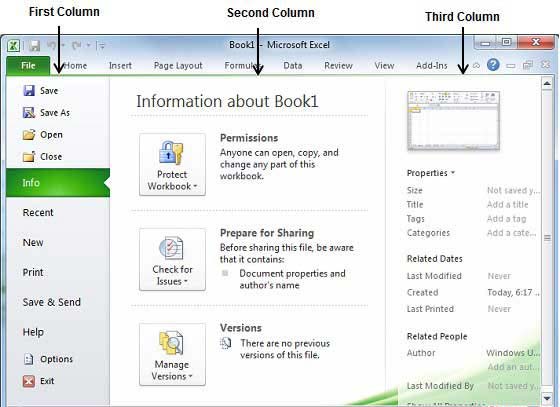Switch to the Page Layout tab
Screen dimensions: 560x407
click(178, 66)
